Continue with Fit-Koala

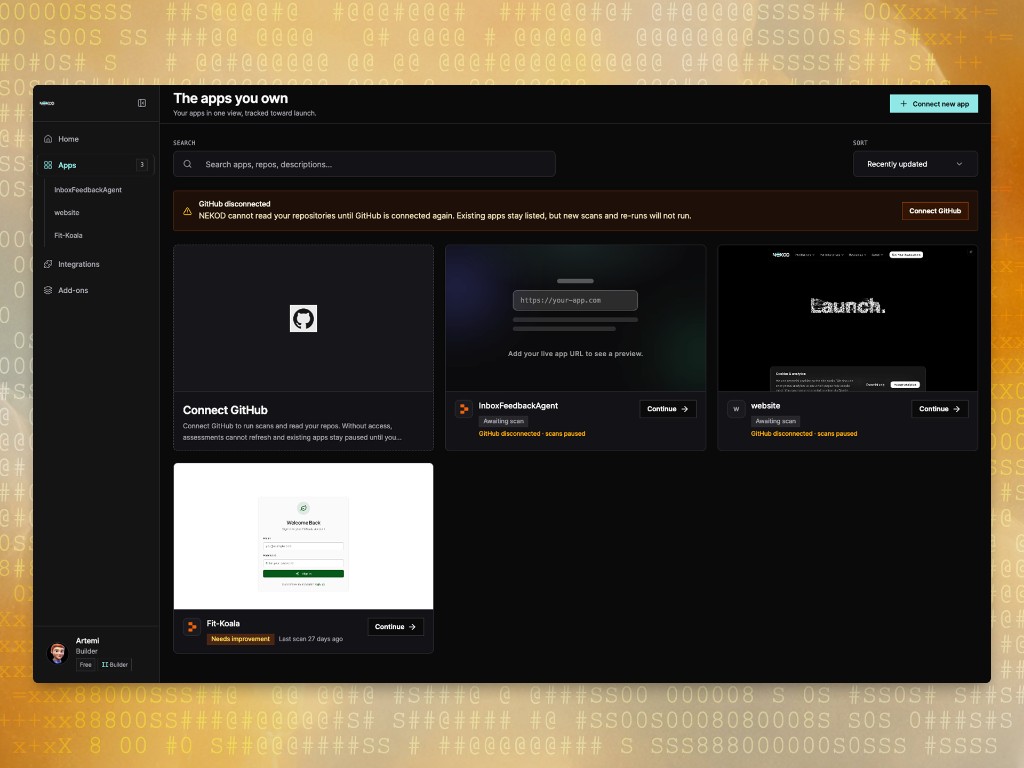pos(395,627)
